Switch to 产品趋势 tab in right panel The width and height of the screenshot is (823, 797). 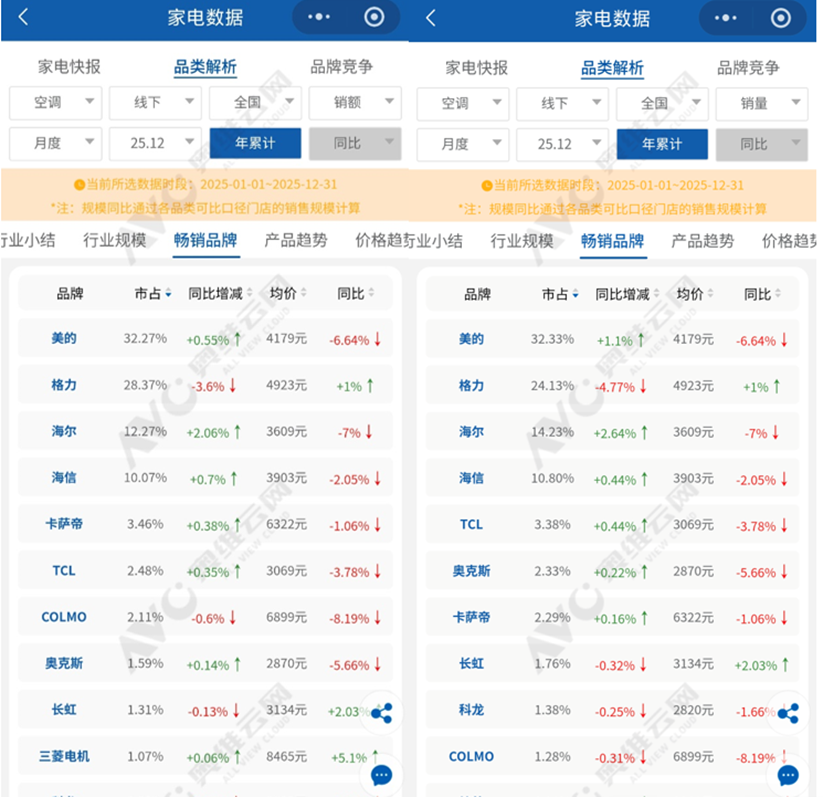coord(702,241)
